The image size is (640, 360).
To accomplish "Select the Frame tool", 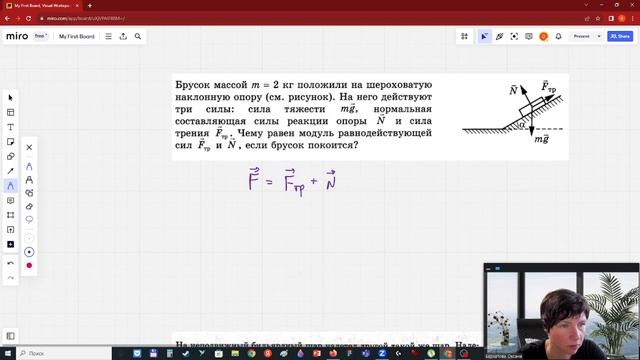I will tap(11, 215).
